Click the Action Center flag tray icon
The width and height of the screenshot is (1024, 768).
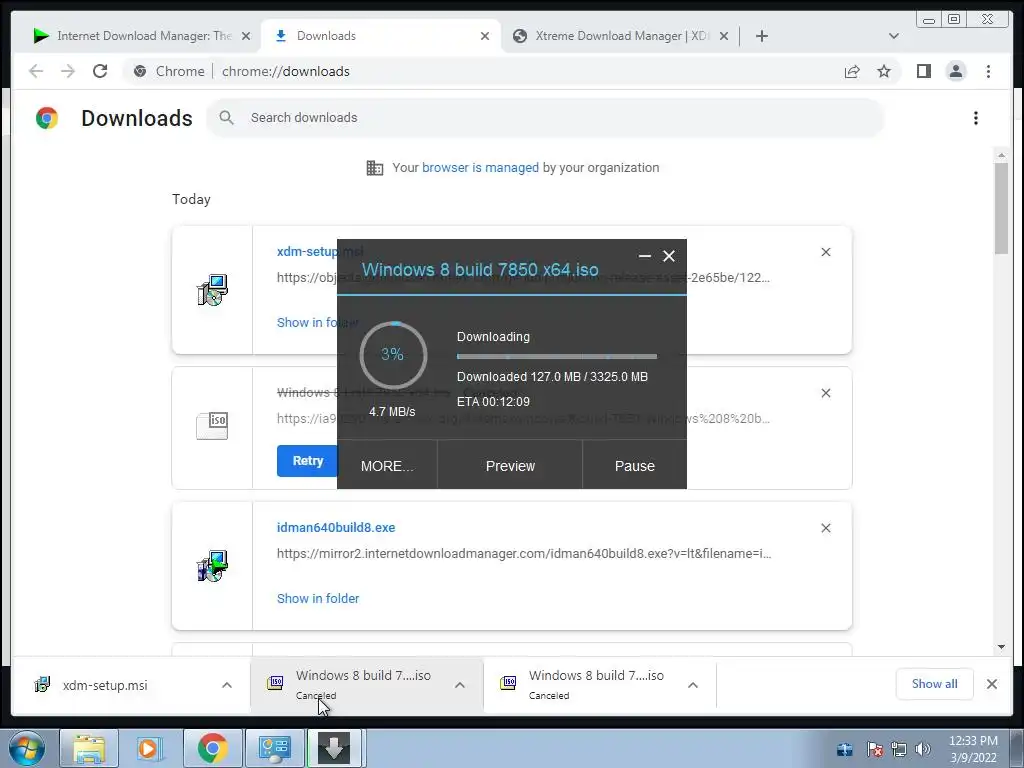pyautogui.click(x=874, y=749)
